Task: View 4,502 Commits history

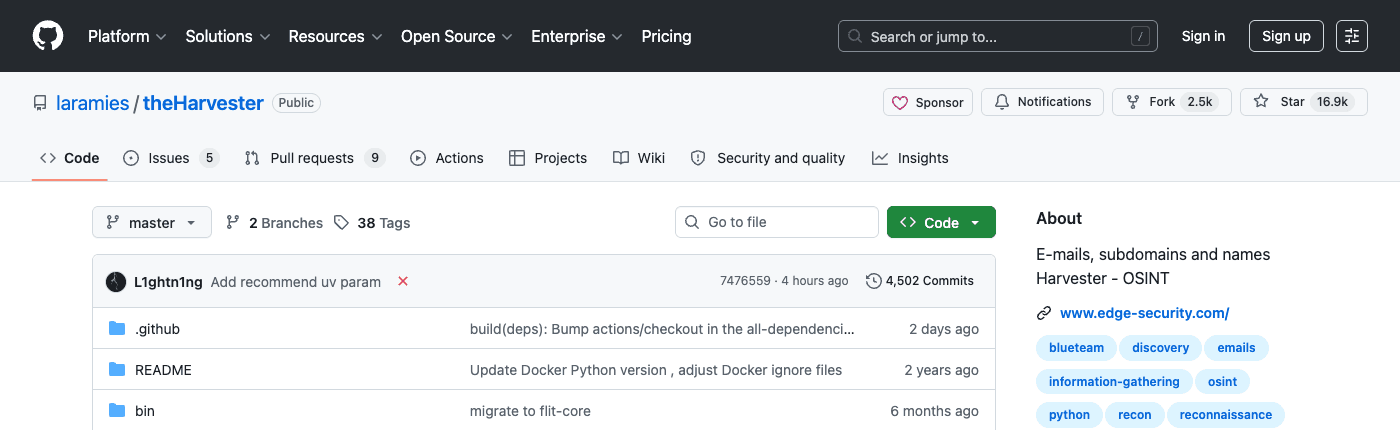Action: point(920,281)
